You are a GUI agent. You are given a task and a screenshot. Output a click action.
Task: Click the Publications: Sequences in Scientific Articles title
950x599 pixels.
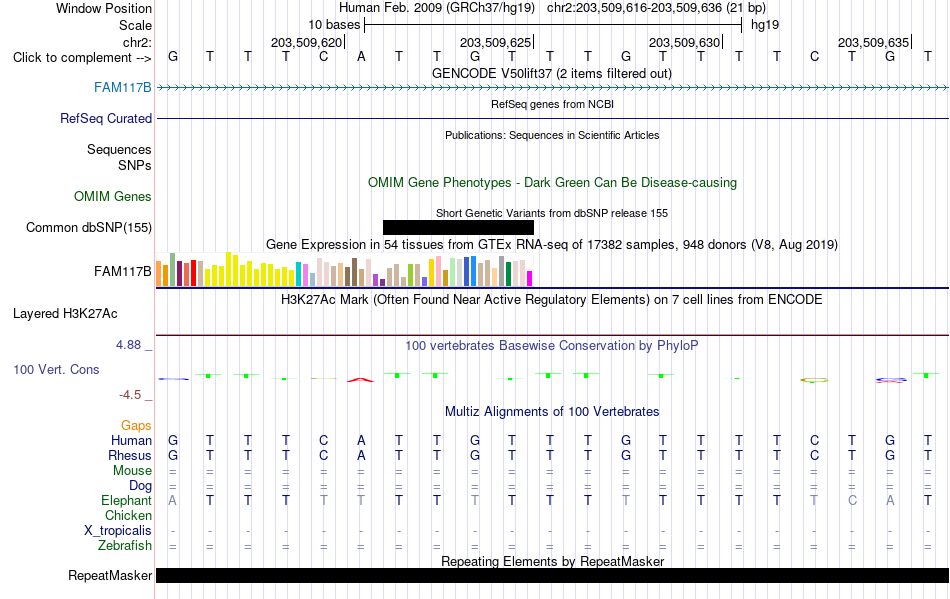pyautogui.click(x=552, y=135)
